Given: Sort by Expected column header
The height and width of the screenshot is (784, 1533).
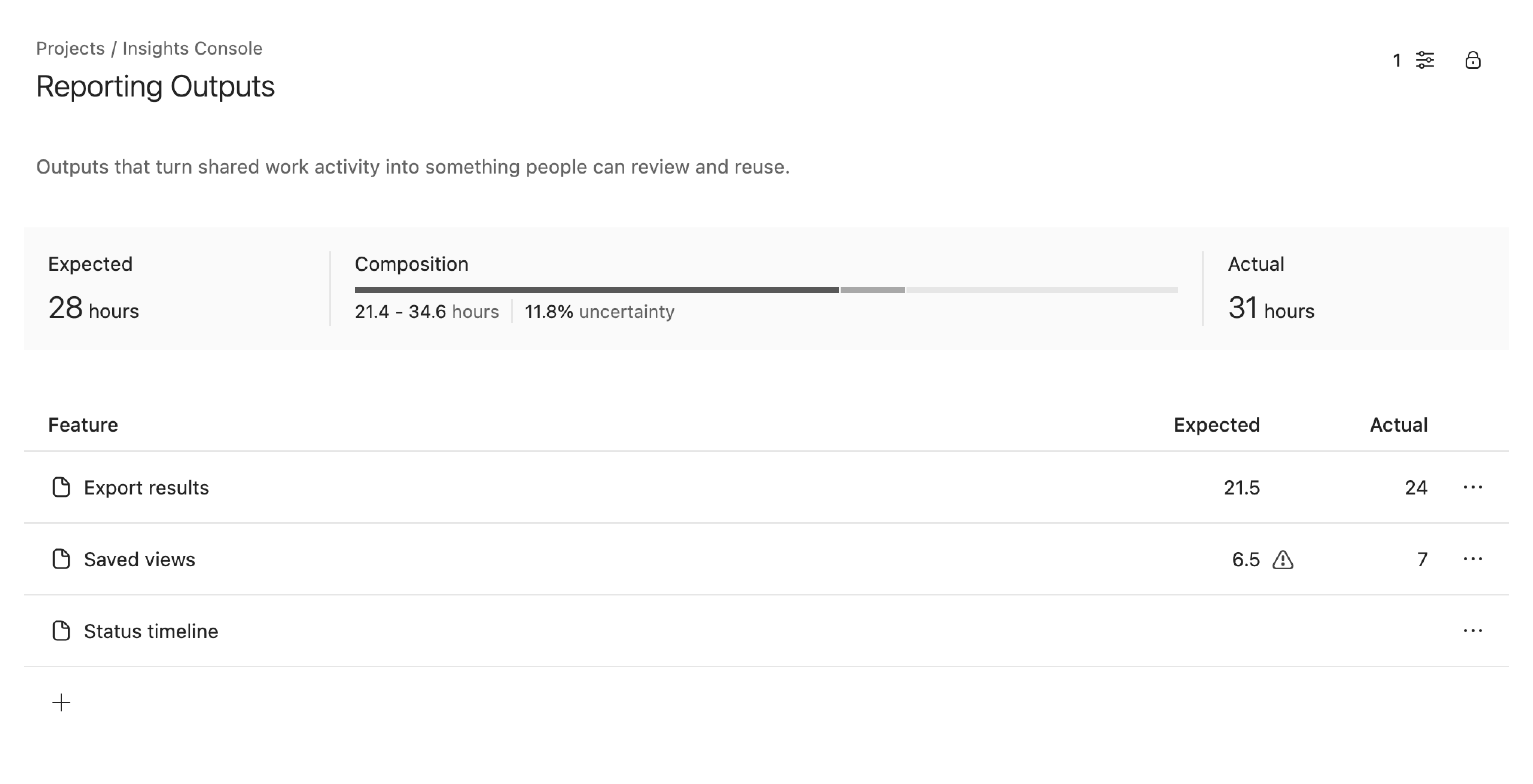Looking at the screenshot, I should click(1216, 425).
